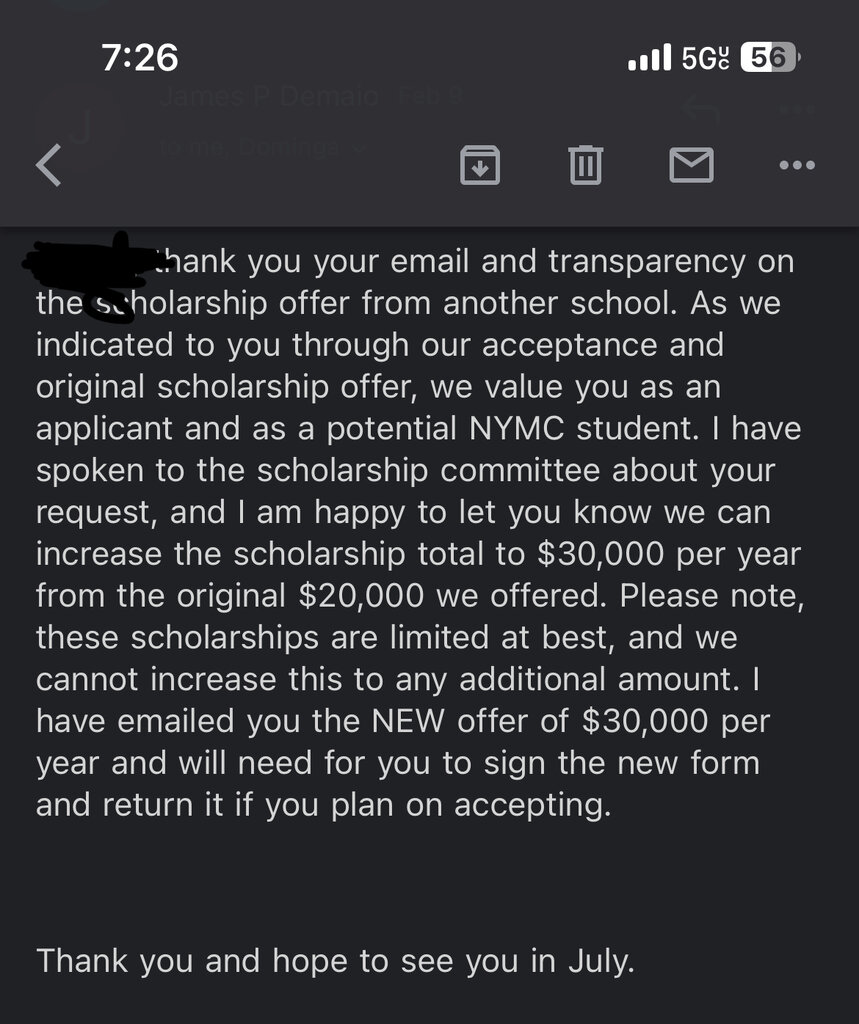Tap the 7:26 clock in status bar
Screen dimensions: 859x1024
[140, 57]
